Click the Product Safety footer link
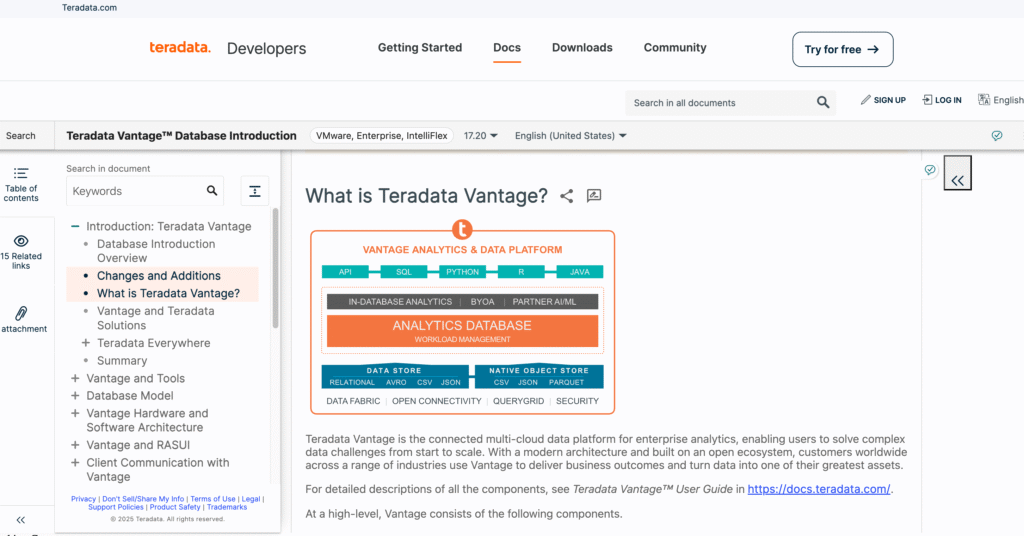Screen dimensions: 1024x536 (x=175, y=507)
